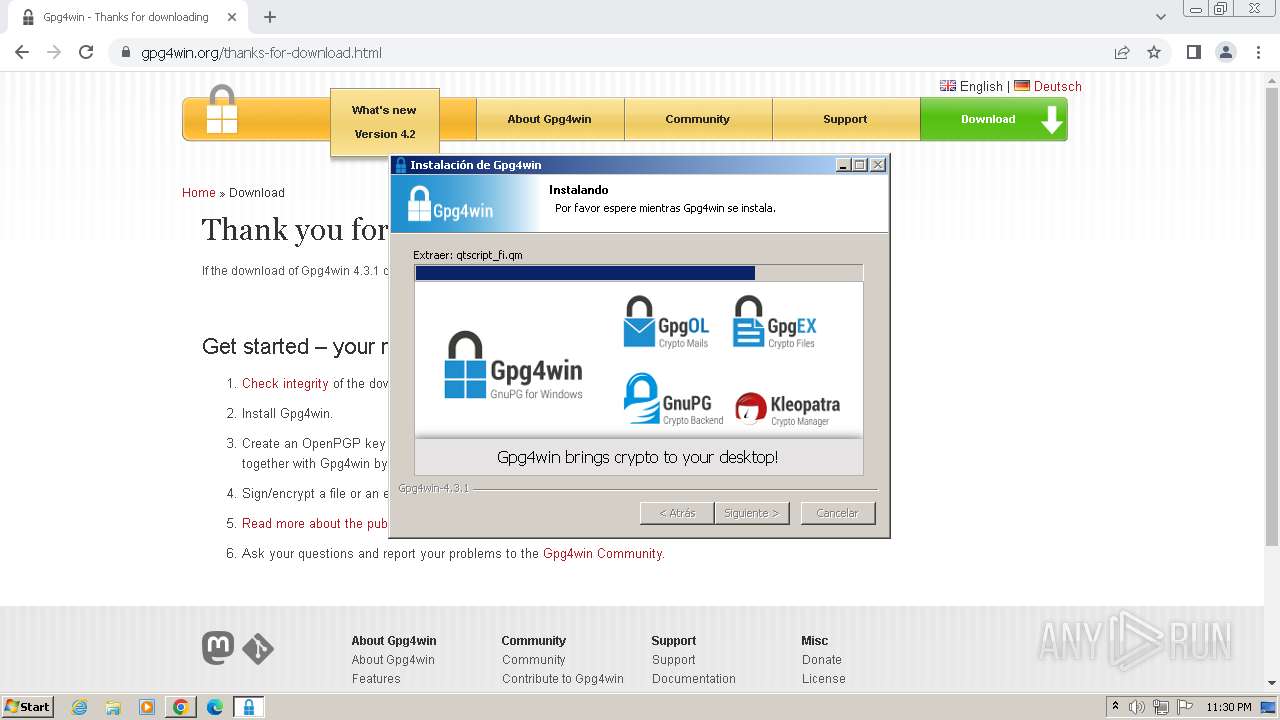Open the Community menu item
Screen dimensions: 1280x720
(697, 119)
